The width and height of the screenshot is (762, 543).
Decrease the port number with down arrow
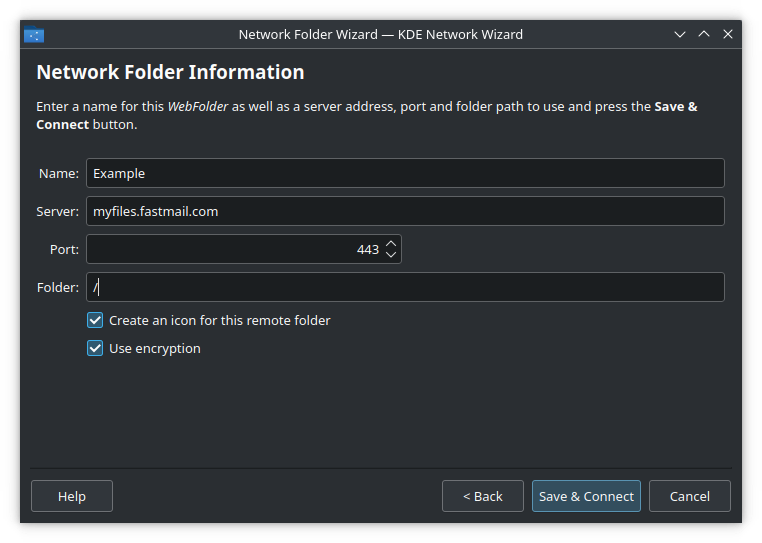(x=391, y=255)
